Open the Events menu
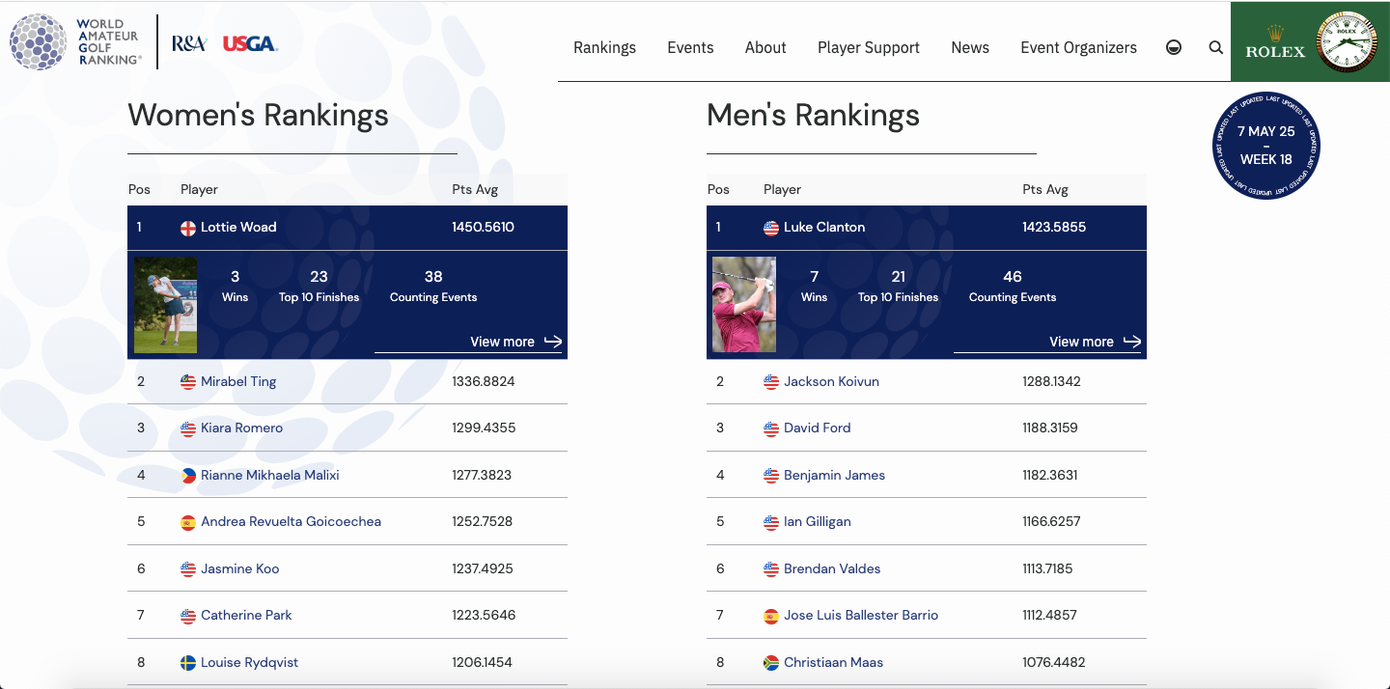The height and width of the screenshot is (689, 1390). click(690, 47)
